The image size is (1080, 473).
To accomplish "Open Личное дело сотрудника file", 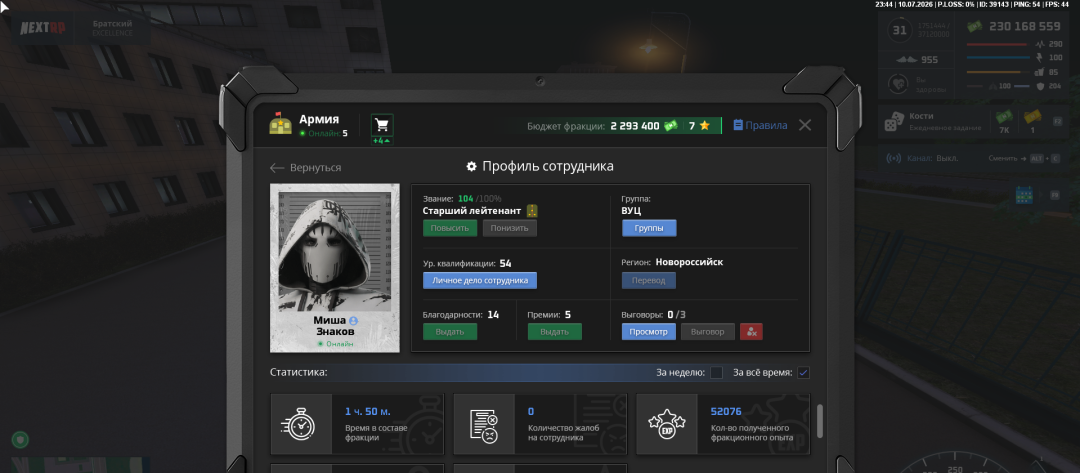I will click(x=479, y=280).
